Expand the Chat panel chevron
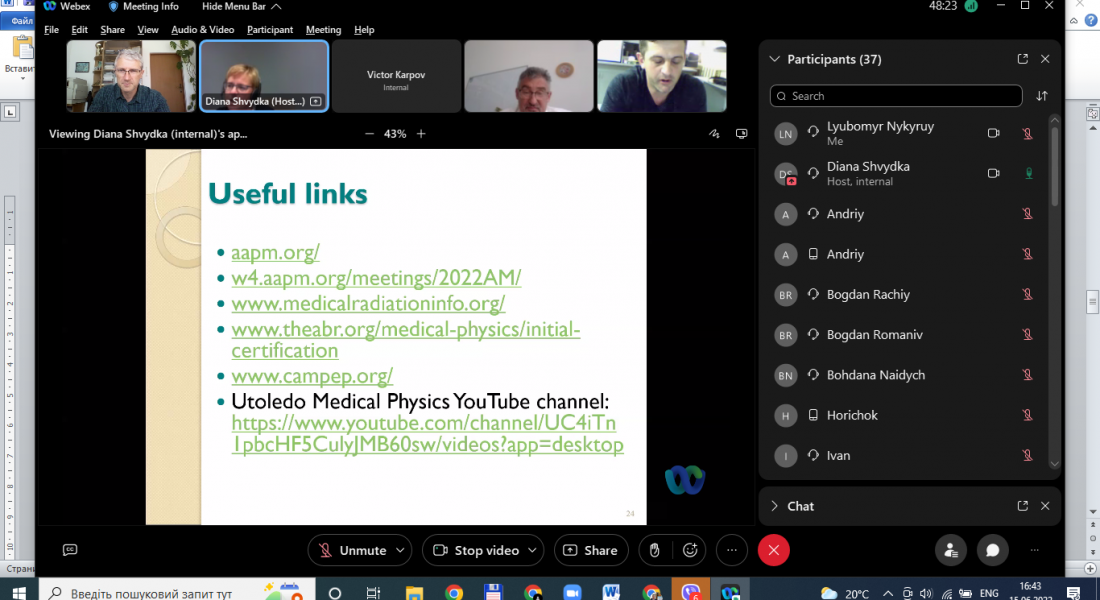 pos(774,506)
